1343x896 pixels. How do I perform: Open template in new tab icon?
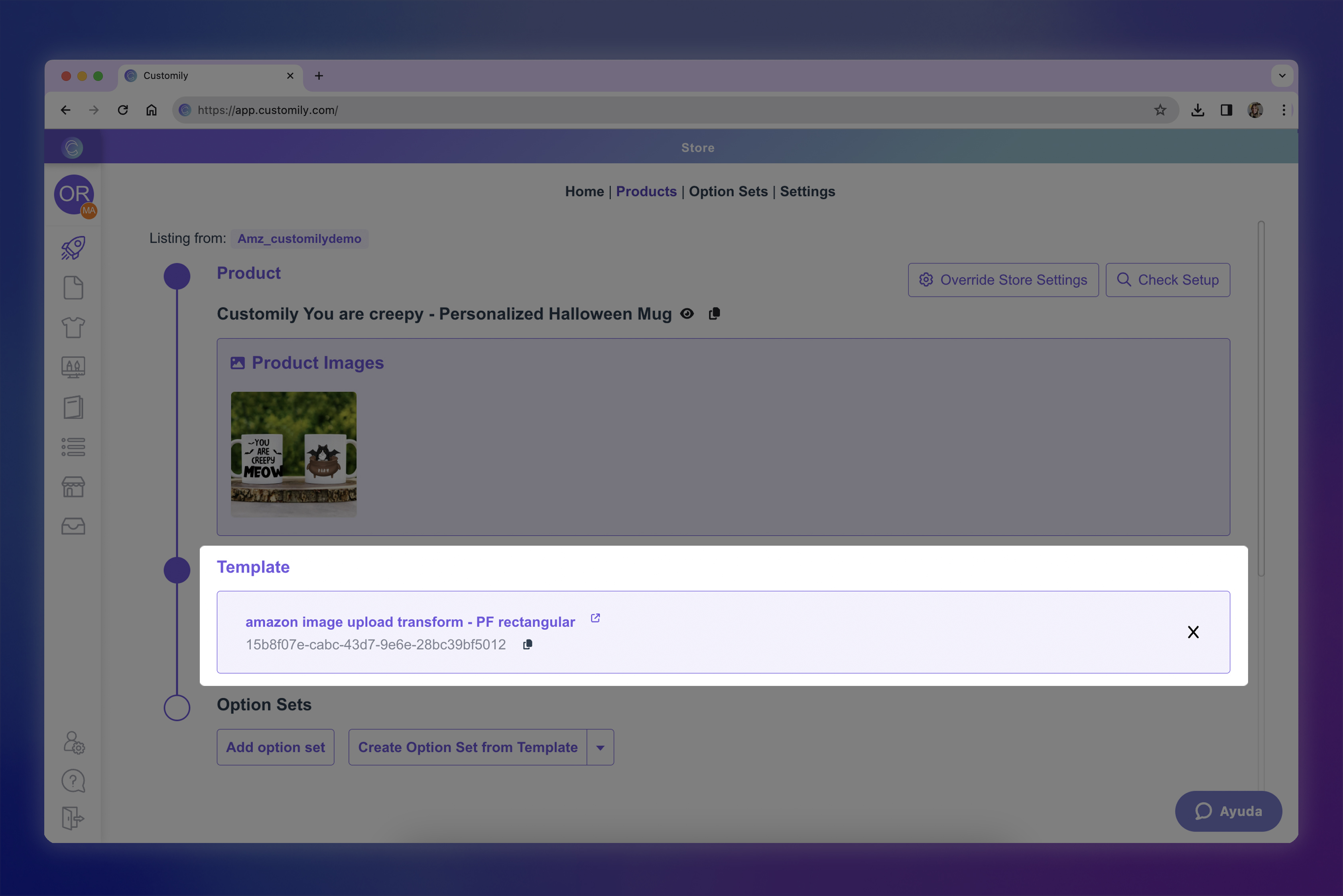pyautogui.click(x=595, y=618)
